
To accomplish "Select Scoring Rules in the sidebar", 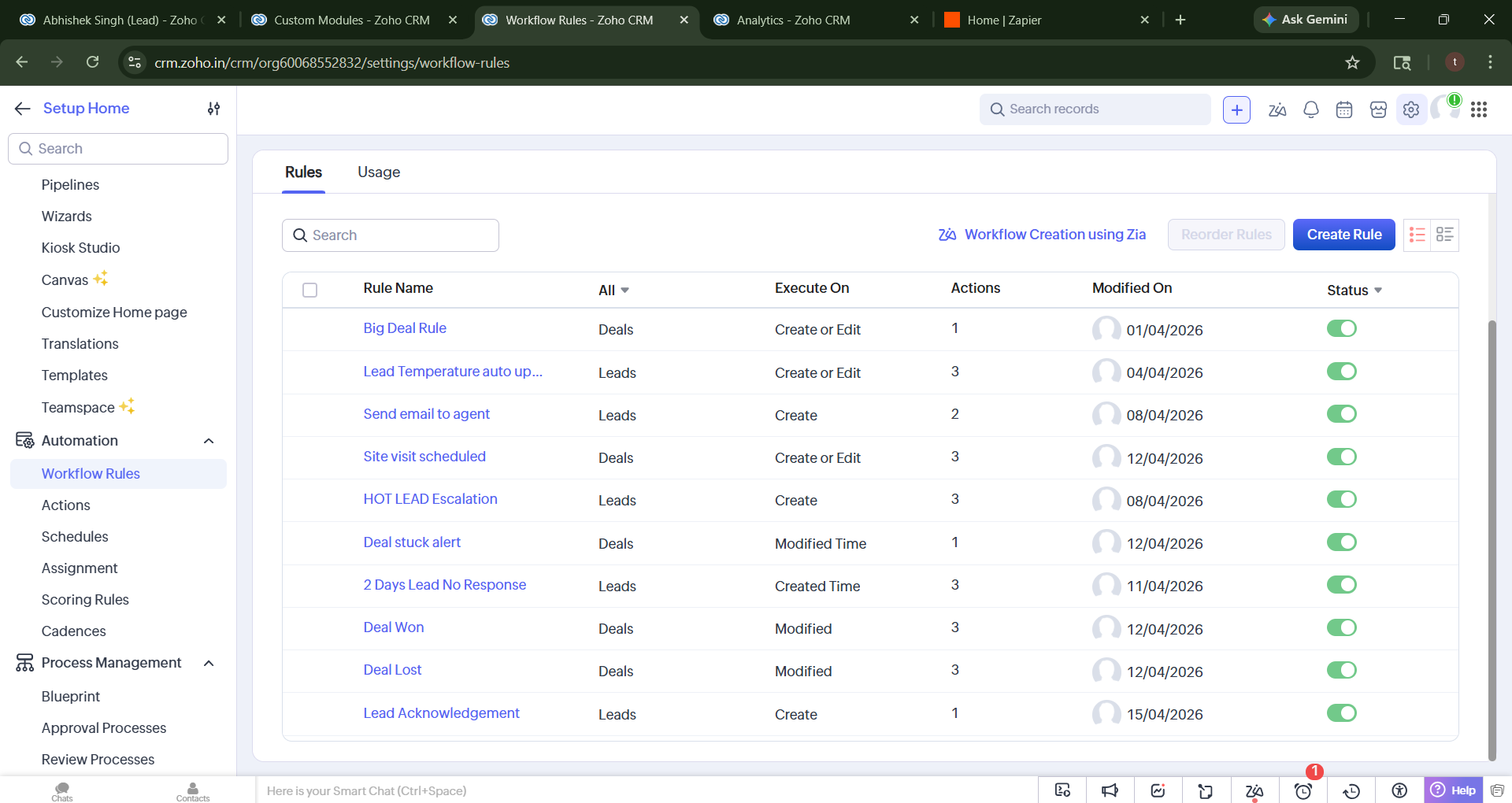I will click(x=85, y=600).
